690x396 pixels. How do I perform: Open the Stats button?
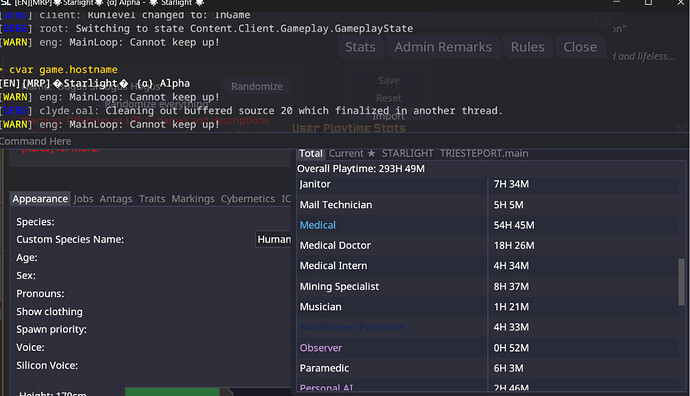click(x=360, y=47)
